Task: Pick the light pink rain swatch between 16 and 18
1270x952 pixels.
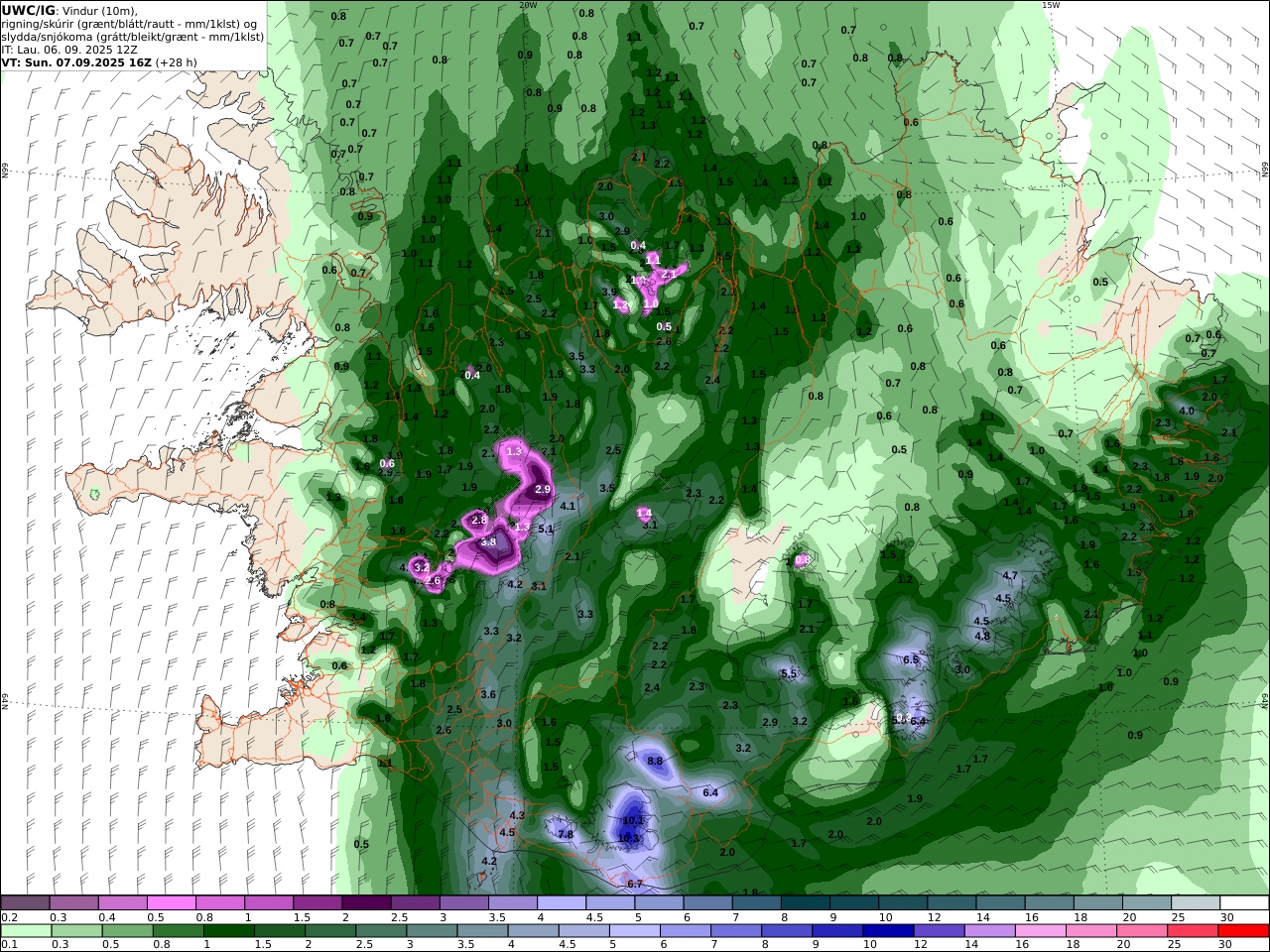Action: (x=1039, y=930)
